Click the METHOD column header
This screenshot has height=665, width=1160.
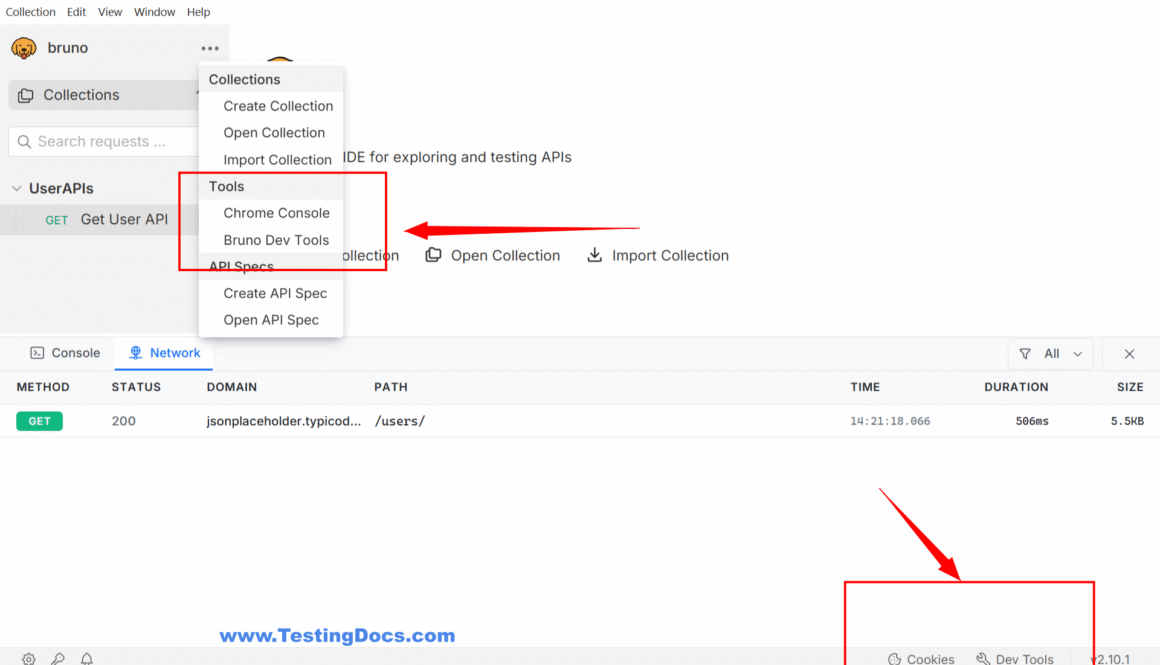43,387
